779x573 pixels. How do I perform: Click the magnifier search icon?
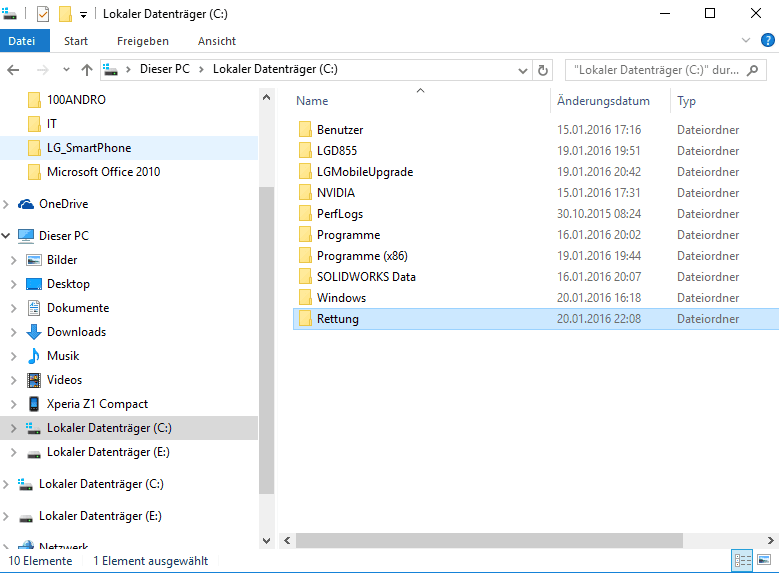[x=753, y=70]
